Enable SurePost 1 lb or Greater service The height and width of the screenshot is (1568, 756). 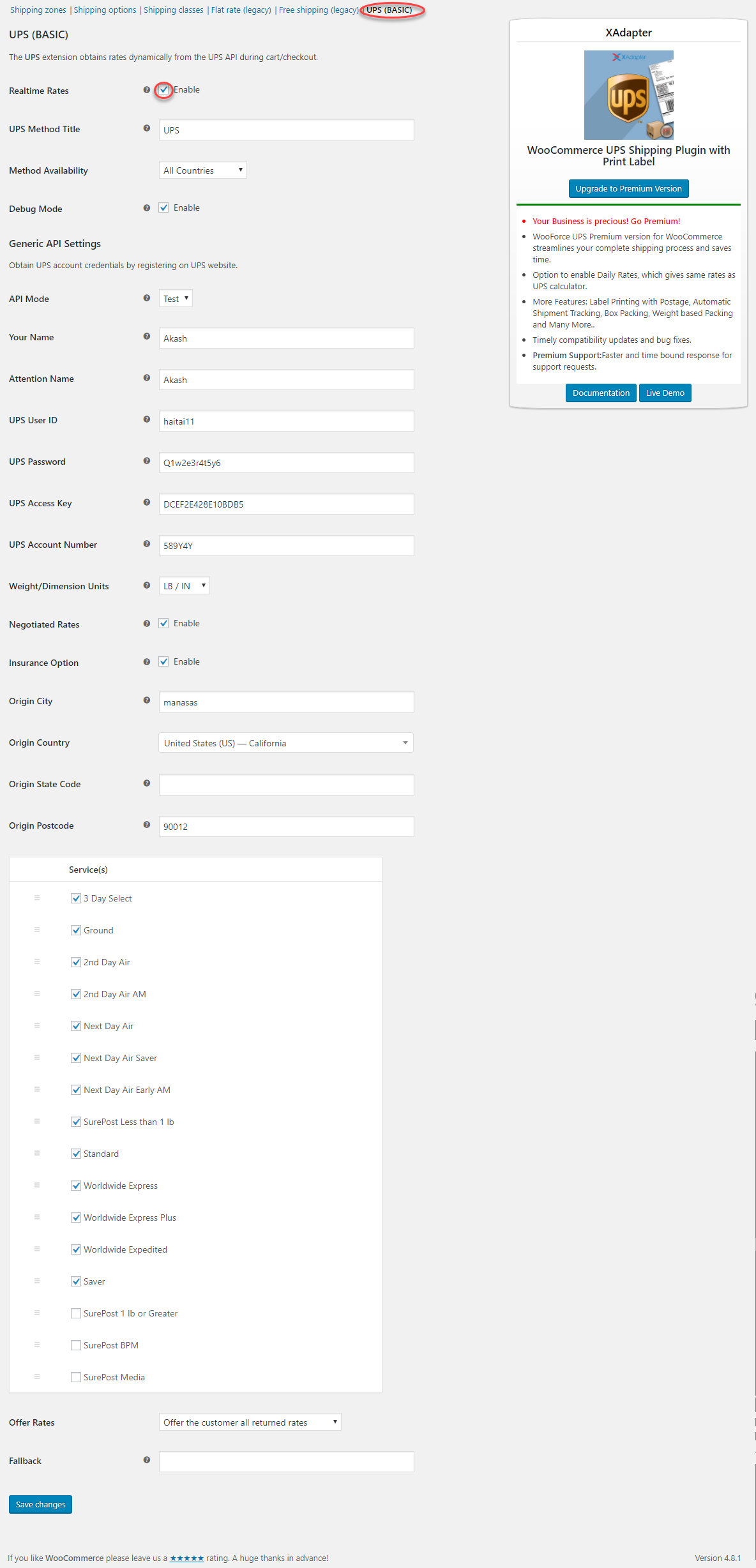pyautogui.click(x=76, y=1313)
